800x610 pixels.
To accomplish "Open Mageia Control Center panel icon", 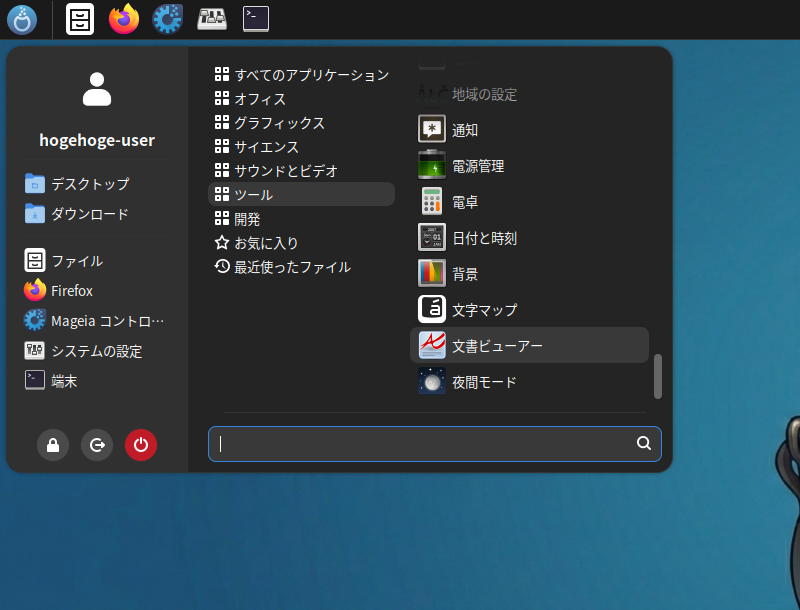I will tap(167, 19).
